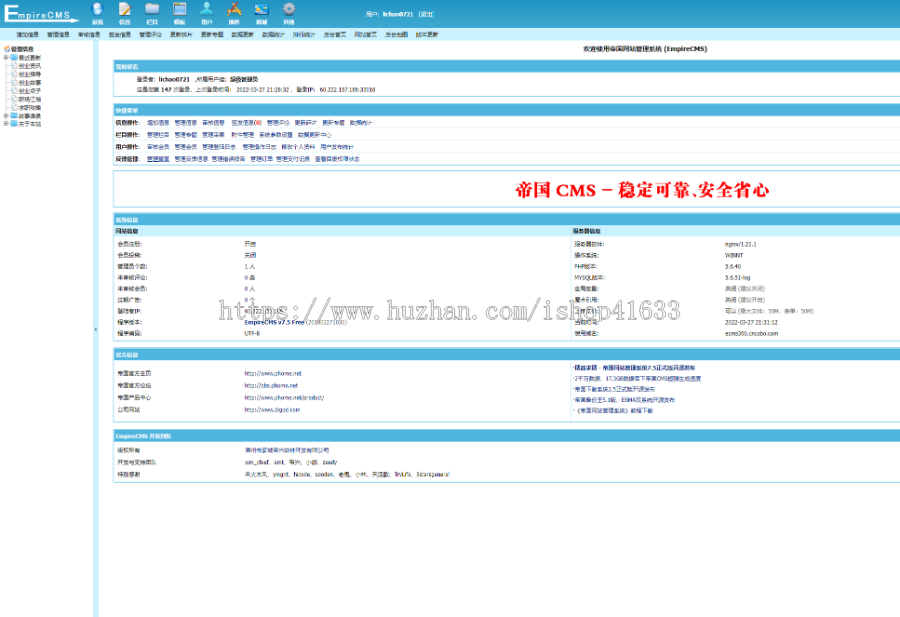Viewport: 900px width, 617px height.
Task: Click 管理支付记录 quick menu link
Action: point(293,159)
